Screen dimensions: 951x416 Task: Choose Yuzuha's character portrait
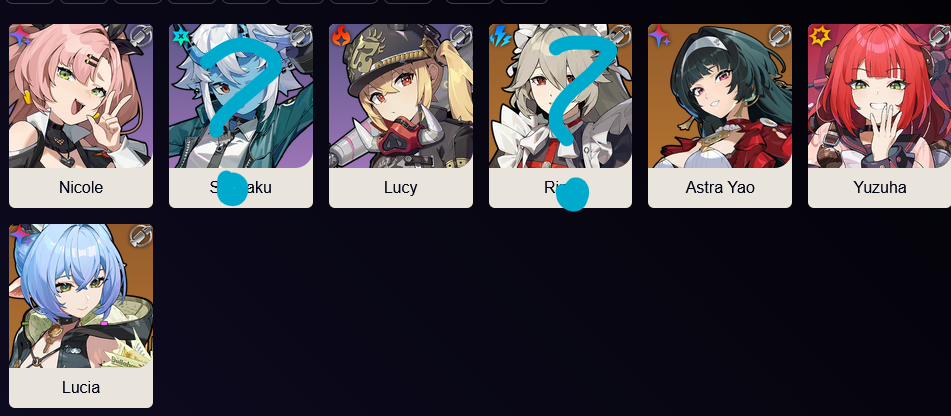879,96
